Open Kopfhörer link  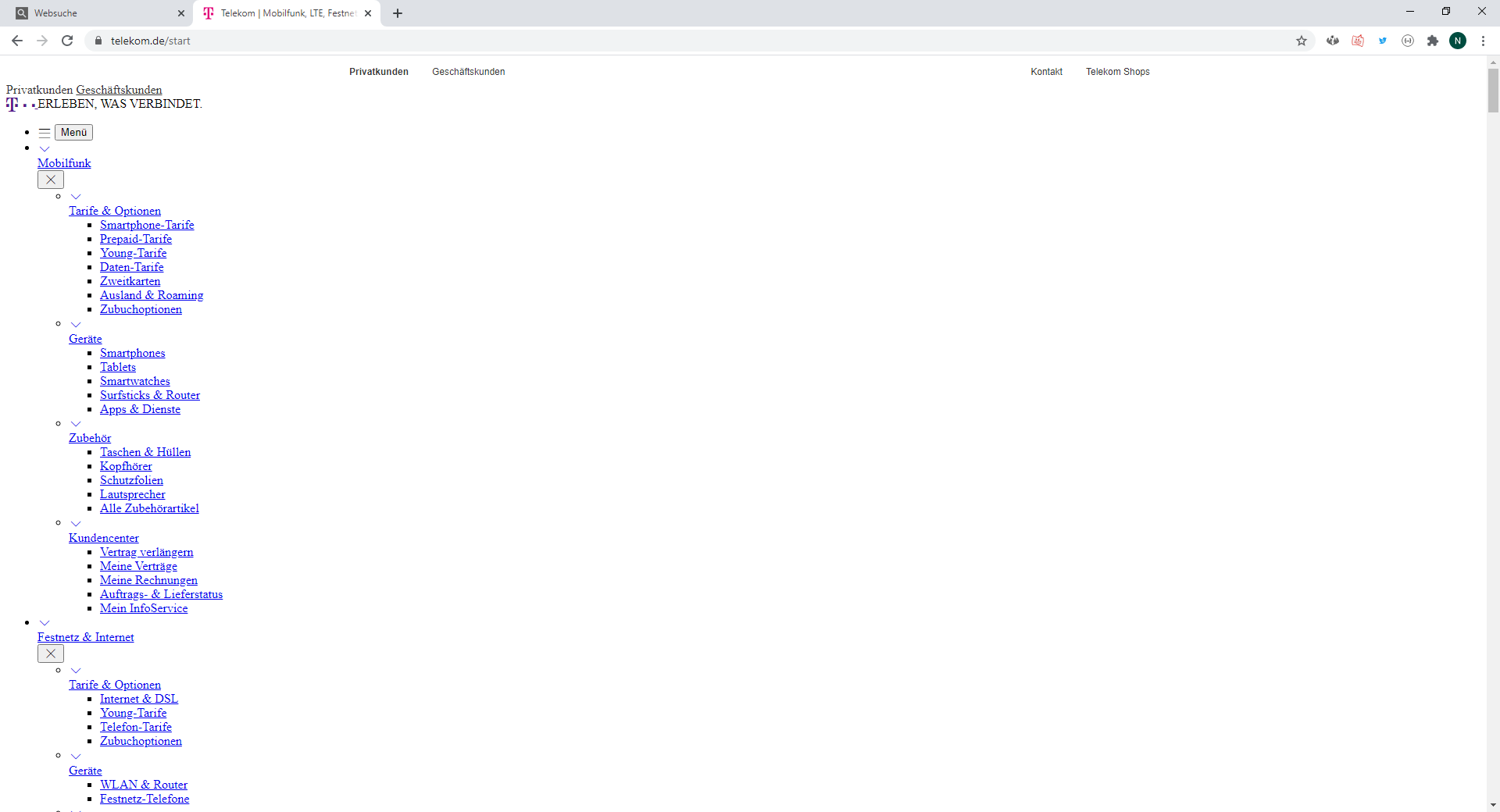click(126, 466)
